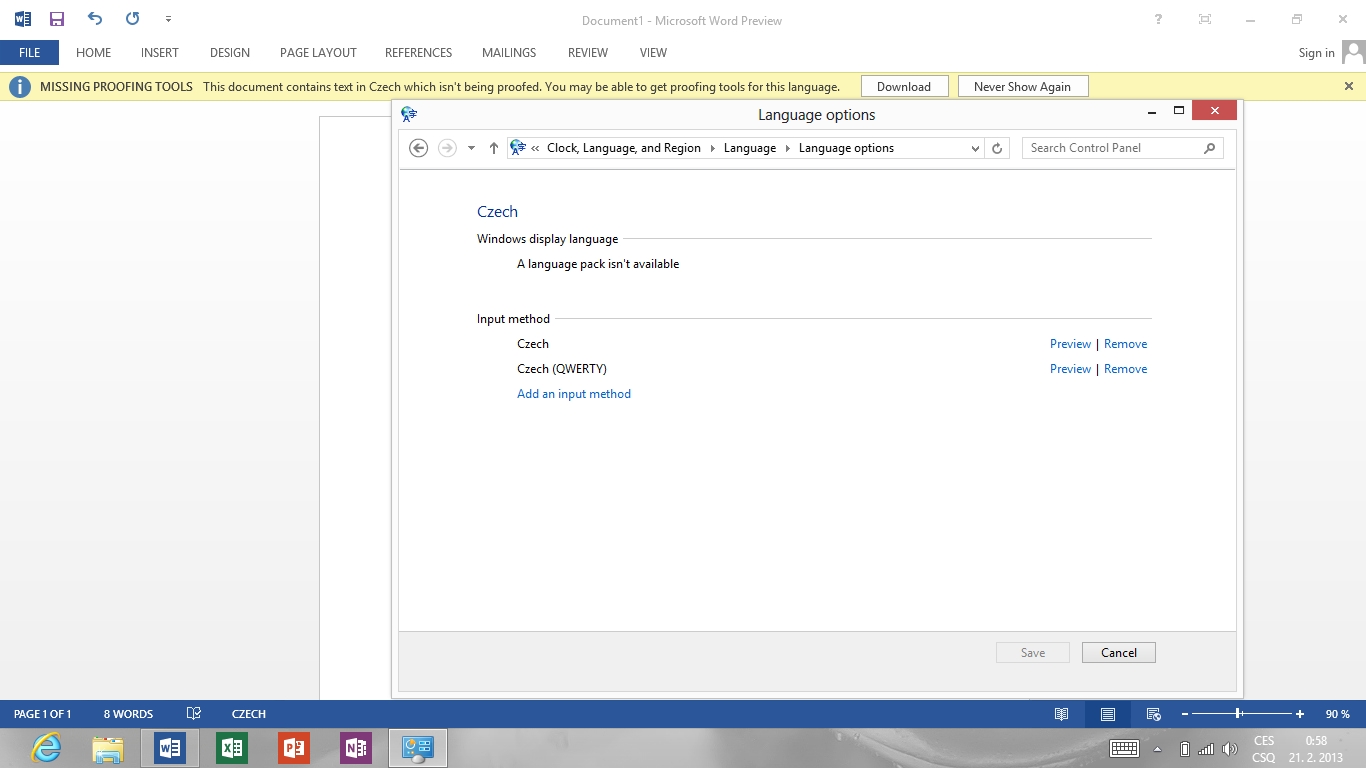Switch to Print Layout view

point(1108,714)
